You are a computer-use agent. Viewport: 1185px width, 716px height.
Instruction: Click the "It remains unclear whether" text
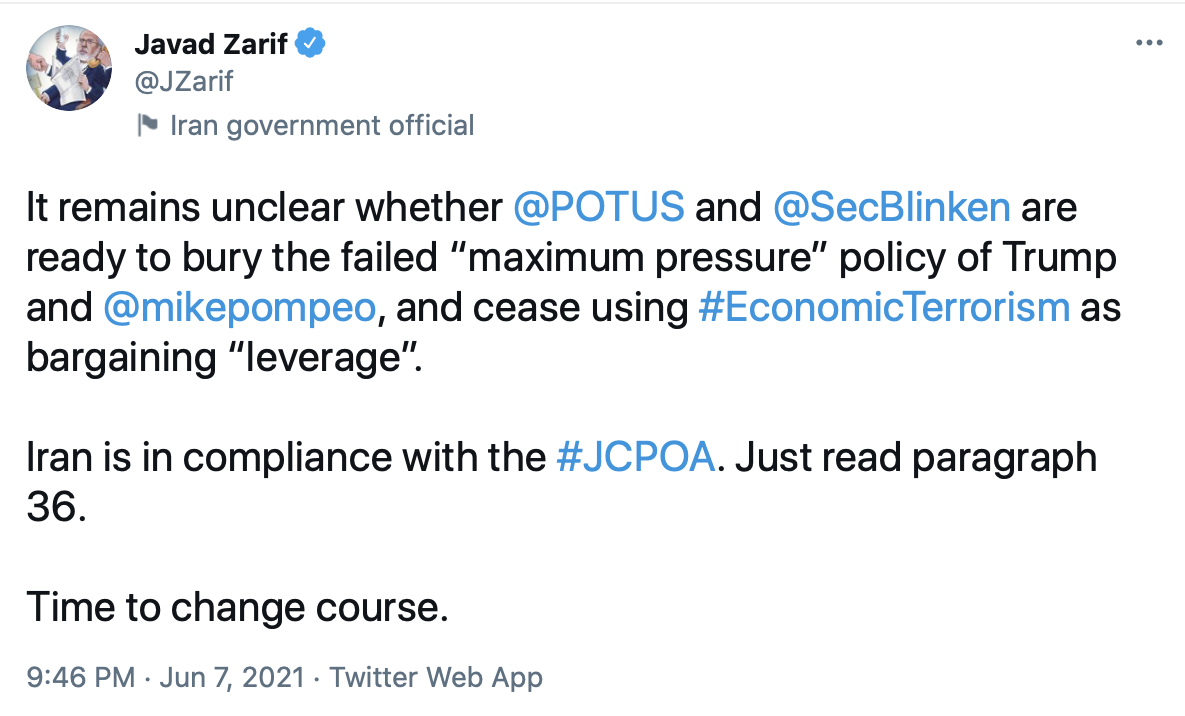coord(263,207)
